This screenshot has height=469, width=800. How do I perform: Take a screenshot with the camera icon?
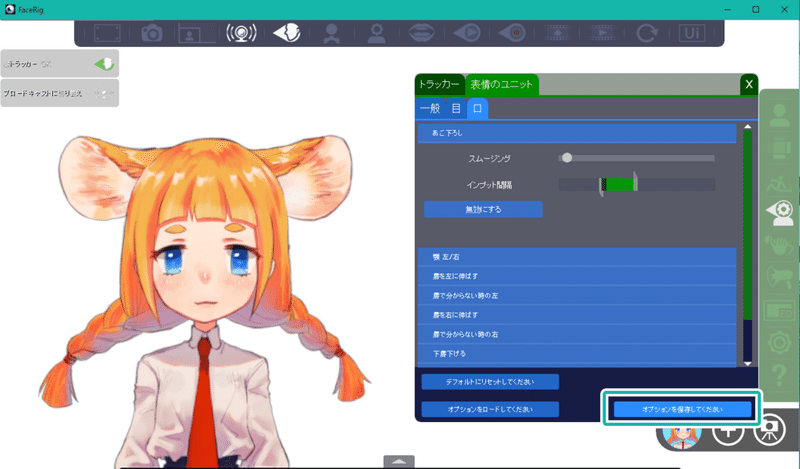[152, 33]
